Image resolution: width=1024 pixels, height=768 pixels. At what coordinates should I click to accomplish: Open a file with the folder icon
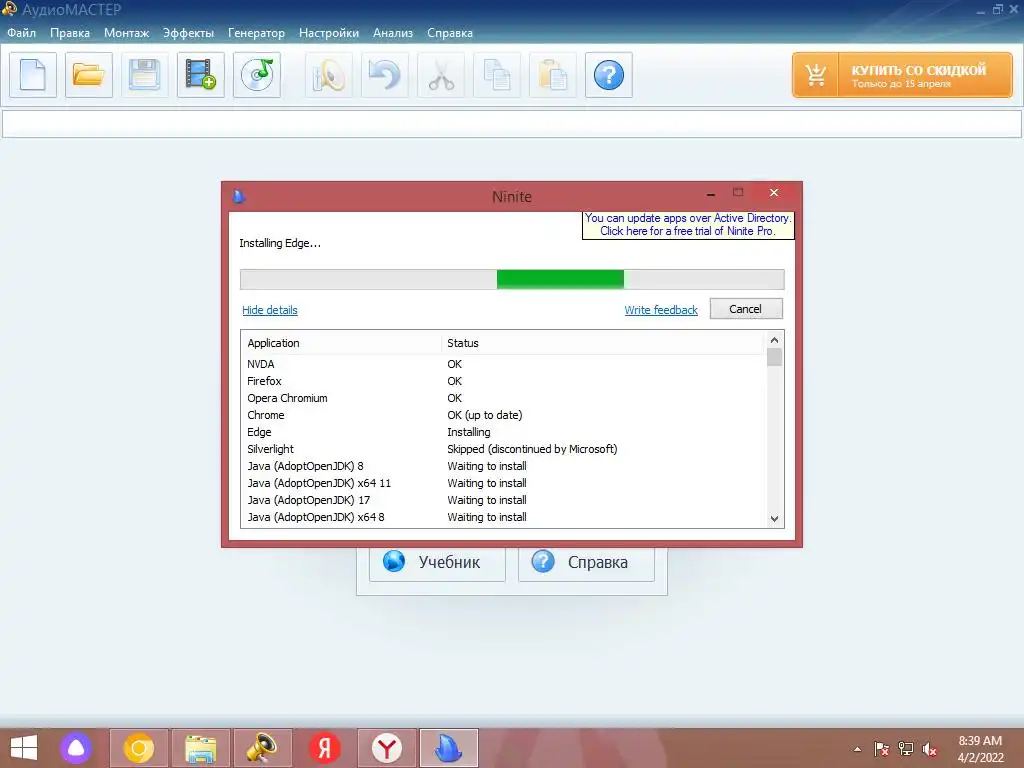coord(89,75)
